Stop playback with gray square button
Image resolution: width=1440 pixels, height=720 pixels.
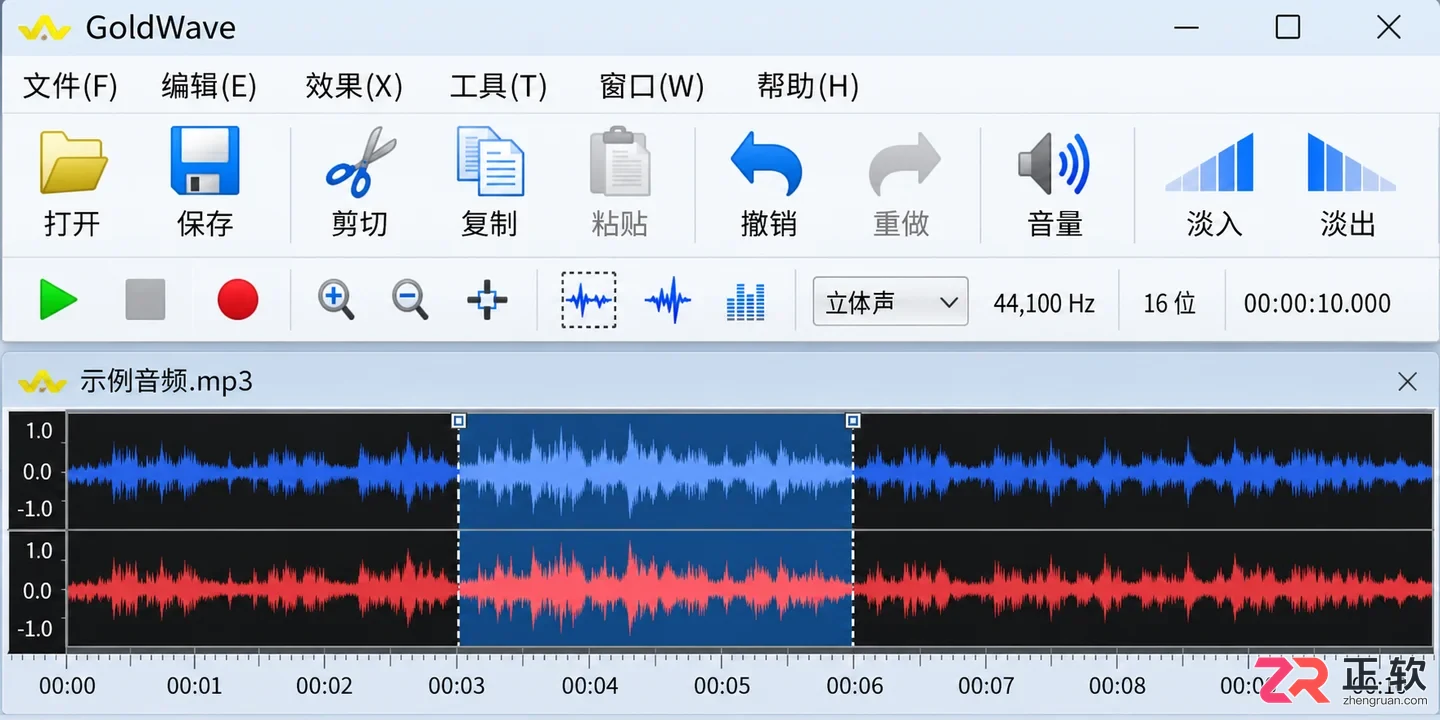coord(145,300)
